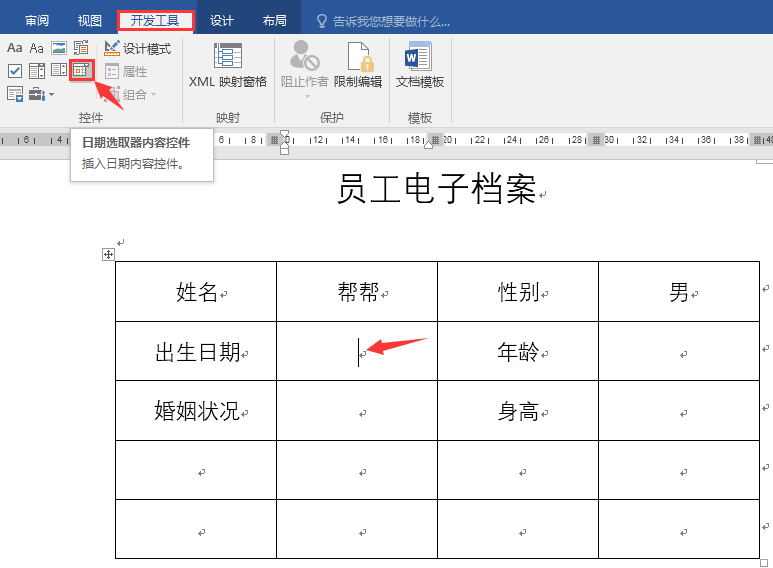Screen dimensions: 773x568
Task: Click the empty cell right of 年龄
Action: (x=679, y=351)
